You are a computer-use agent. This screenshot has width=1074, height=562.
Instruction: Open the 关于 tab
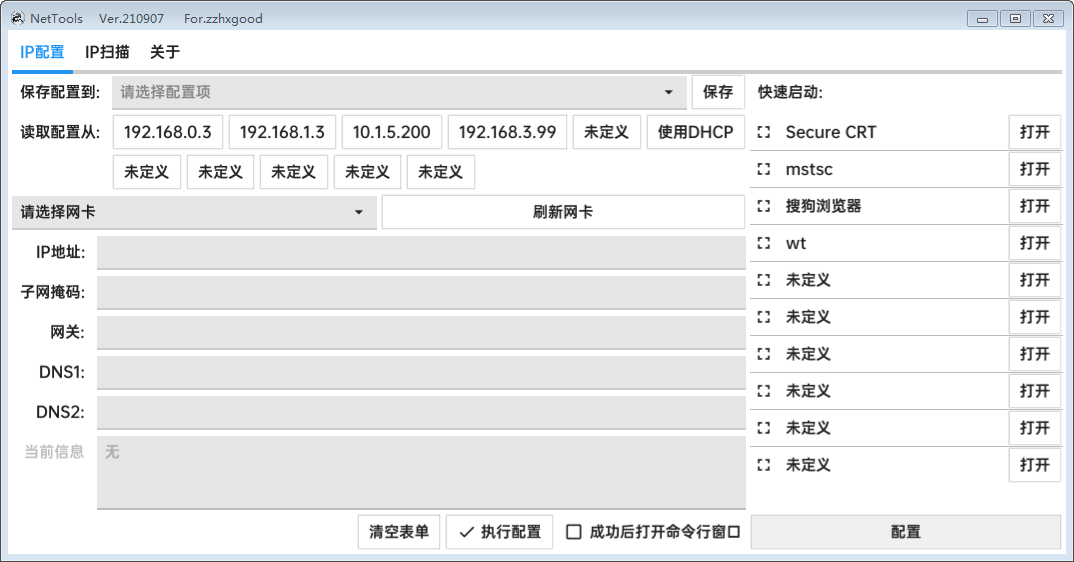point(165,52)
